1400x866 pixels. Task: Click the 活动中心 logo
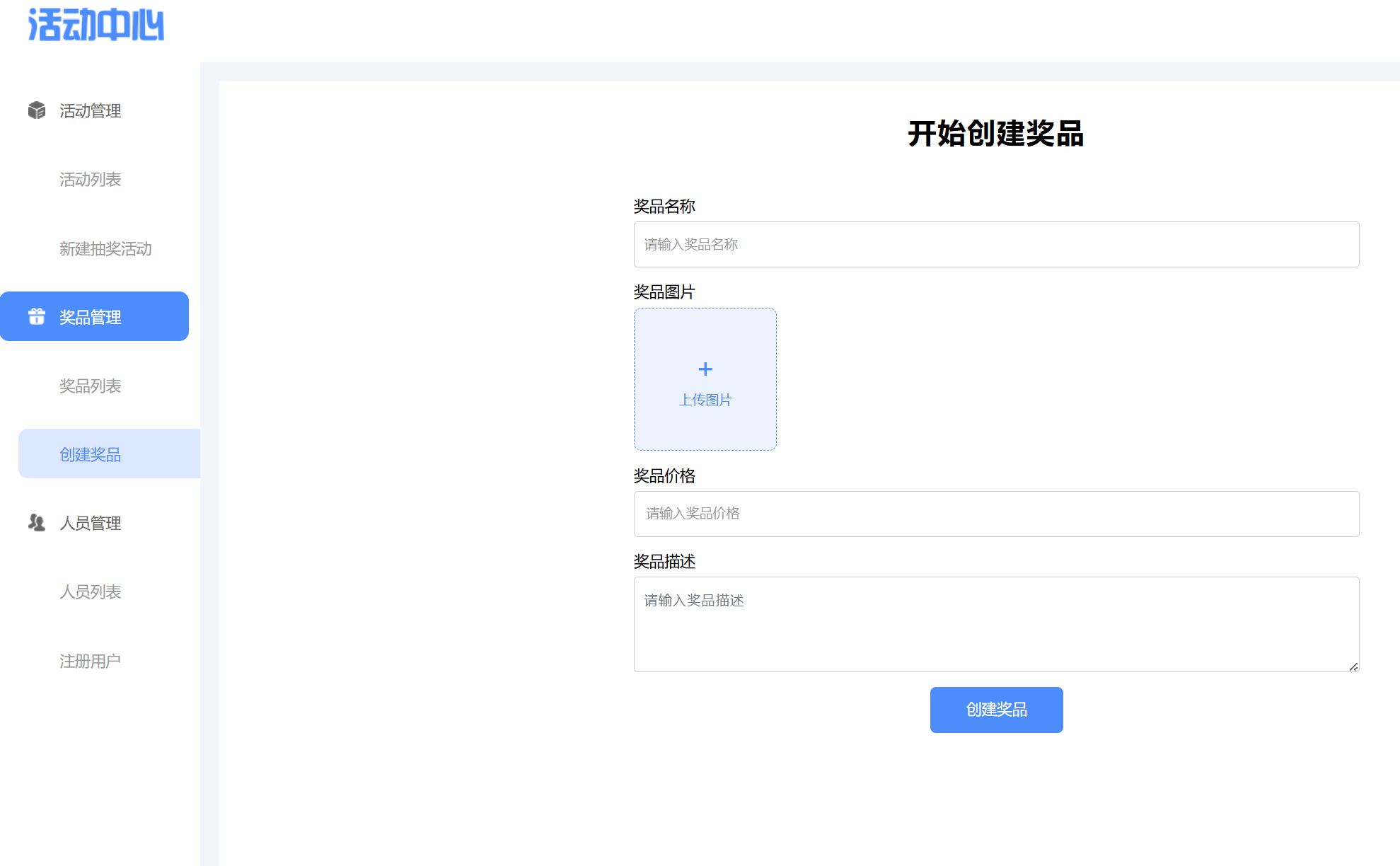click(x=96, y=25)
